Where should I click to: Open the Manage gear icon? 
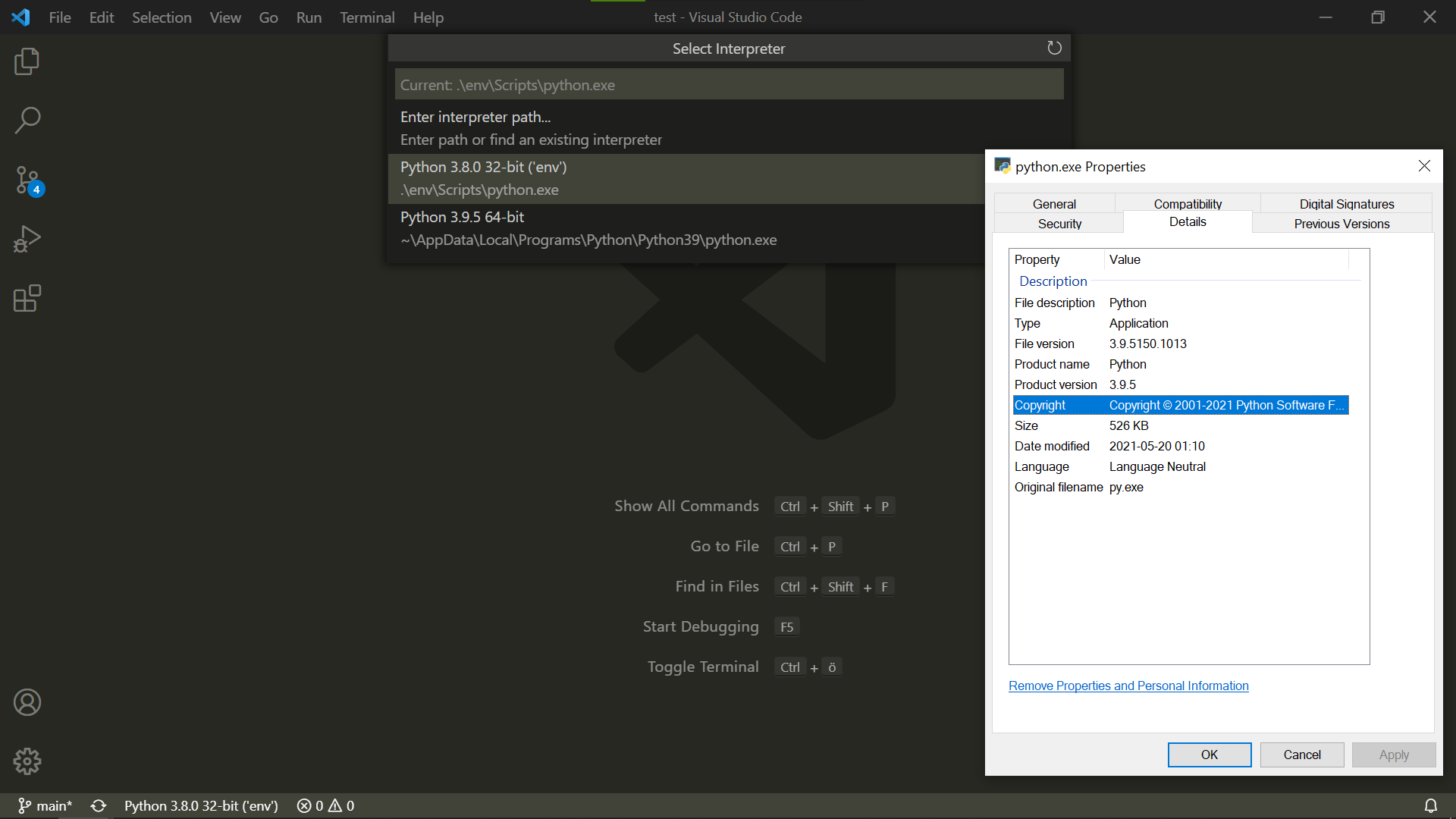click(x=27, y=761)
